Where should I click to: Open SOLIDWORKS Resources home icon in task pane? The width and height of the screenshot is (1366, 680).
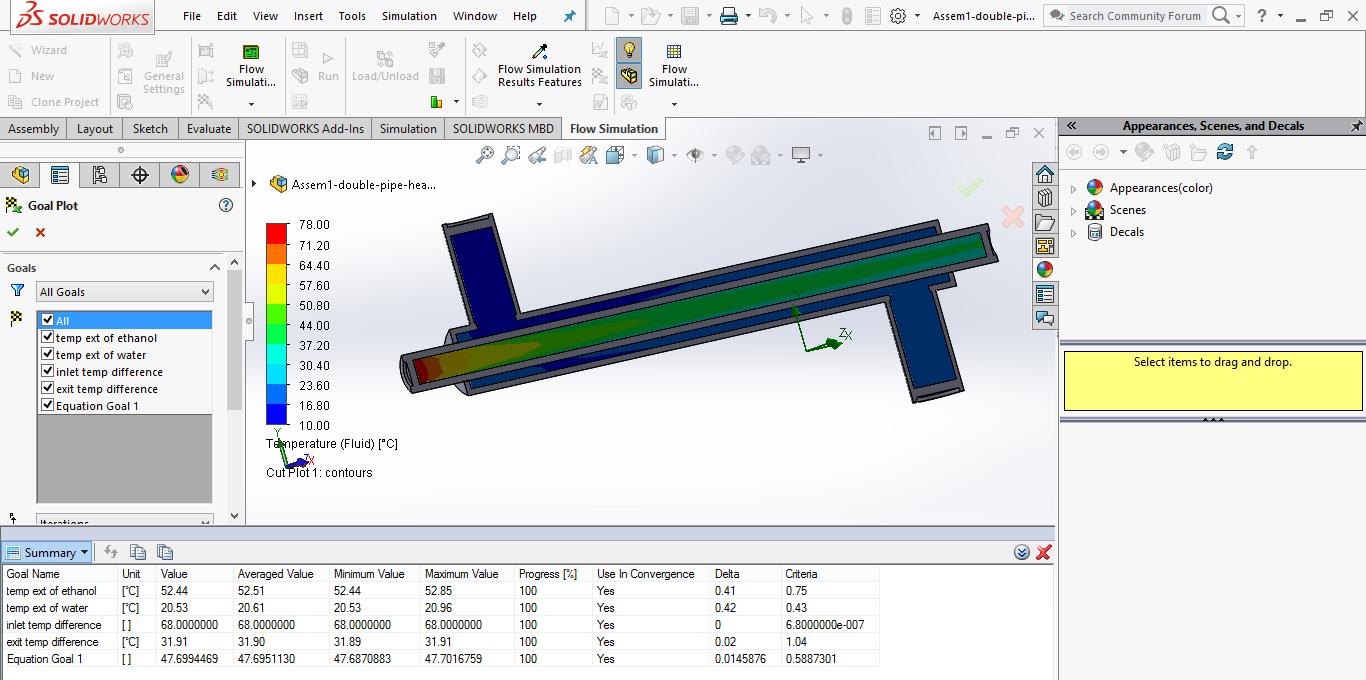point(1045,174)
